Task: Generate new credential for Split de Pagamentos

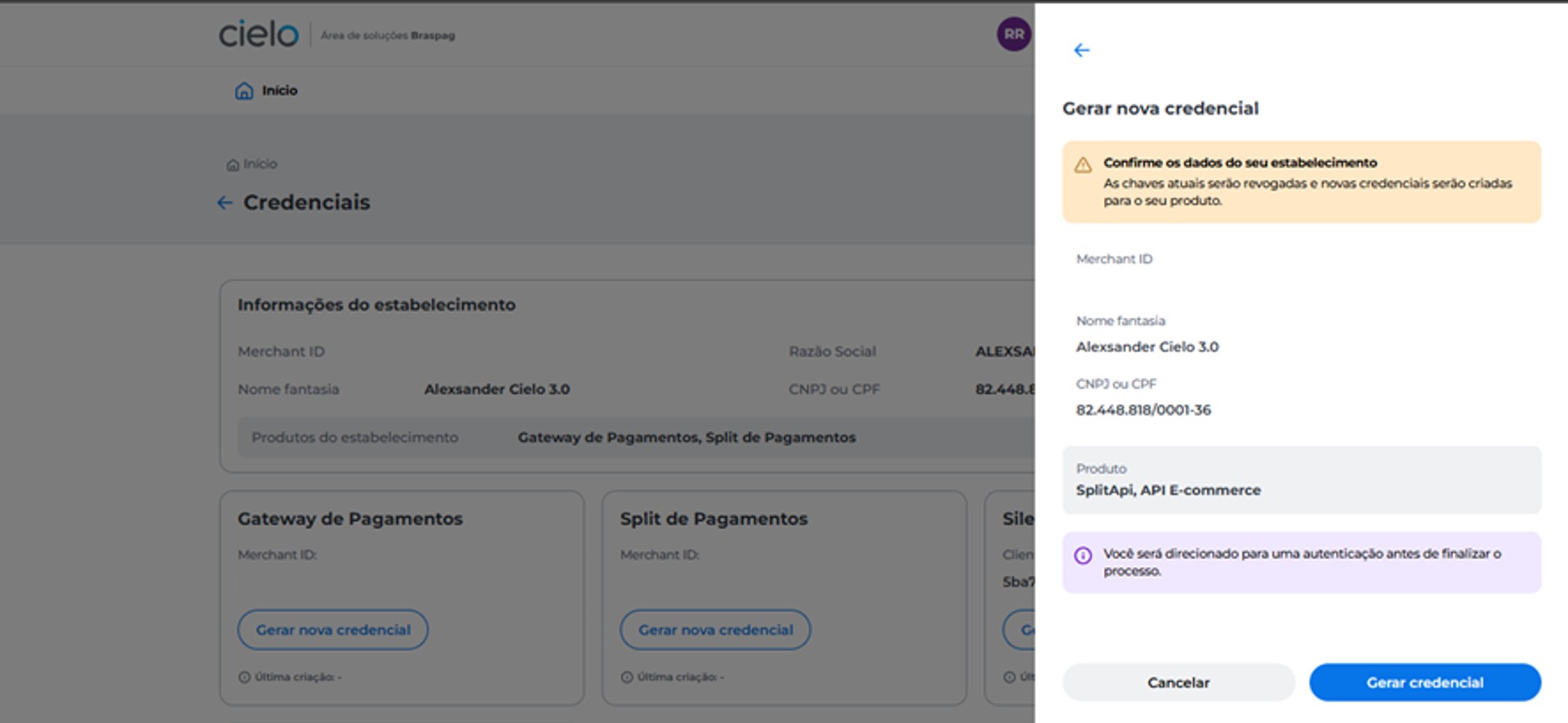Action: click(x=716, y=630)
